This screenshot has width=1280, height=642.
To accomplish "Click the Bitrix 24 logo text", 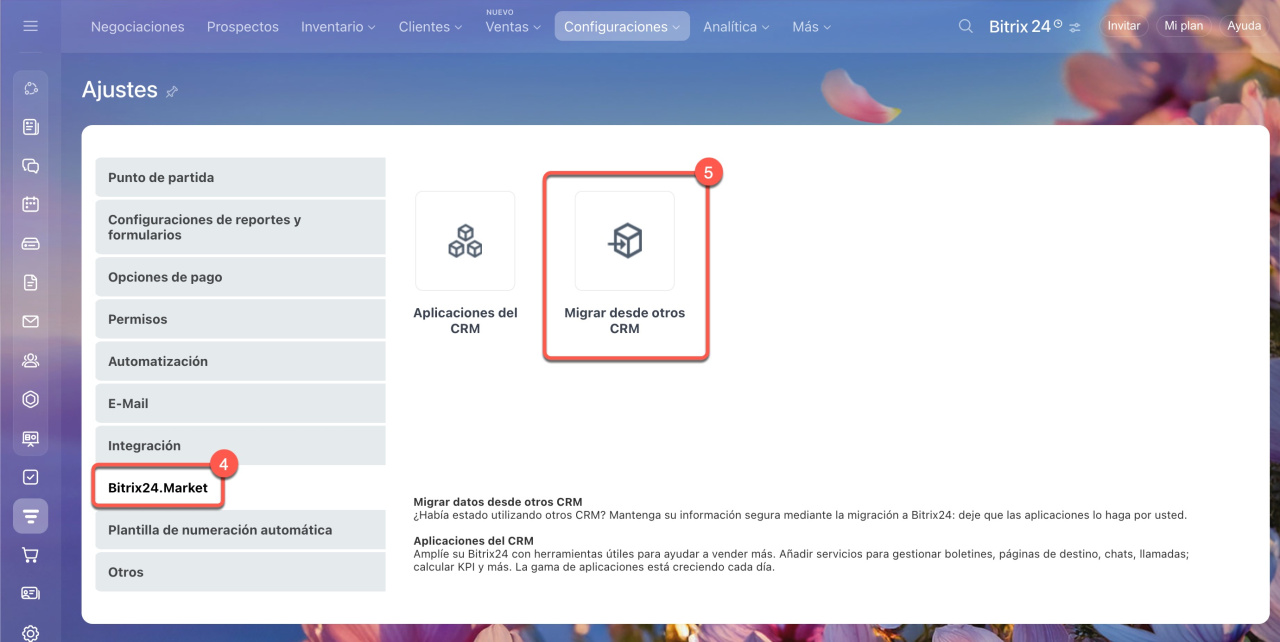I will [1019, 27].
